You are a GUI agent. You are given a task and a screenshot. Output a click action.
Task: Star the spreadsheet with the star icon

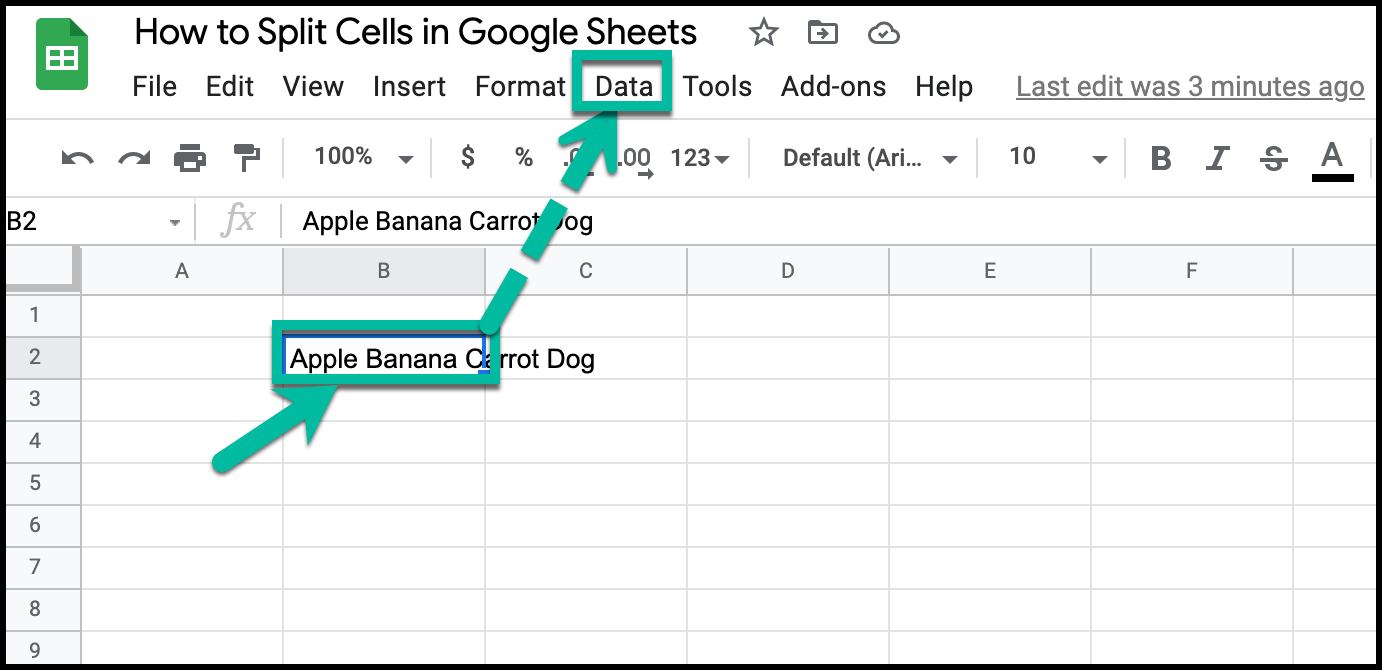763,32
